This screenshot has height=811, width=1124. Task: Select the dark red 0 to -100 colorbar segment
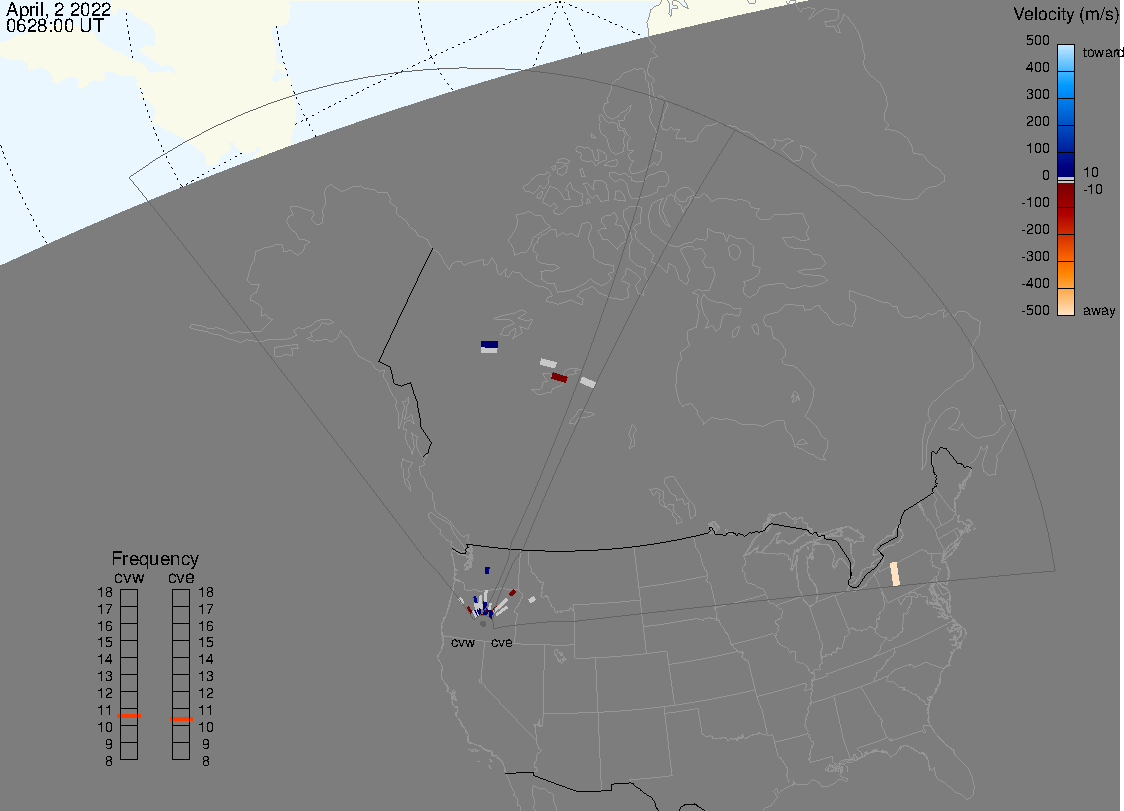[1066, 195]
